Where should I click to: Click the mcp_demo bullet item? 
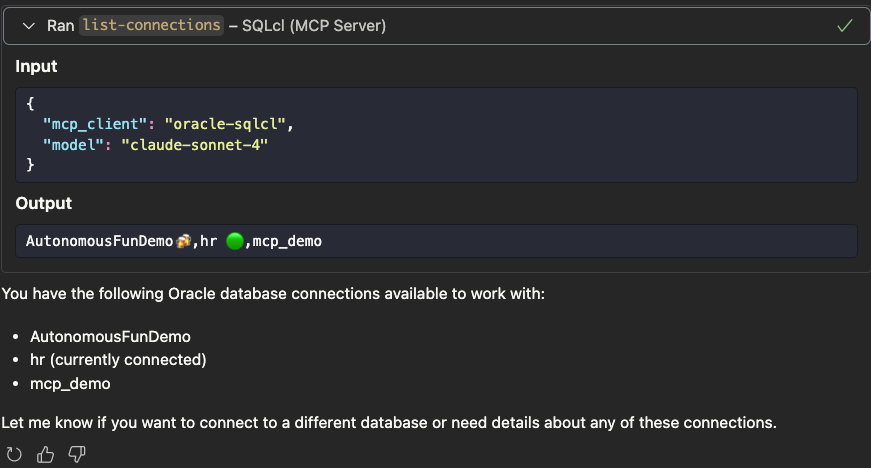(x=70, y=384)
